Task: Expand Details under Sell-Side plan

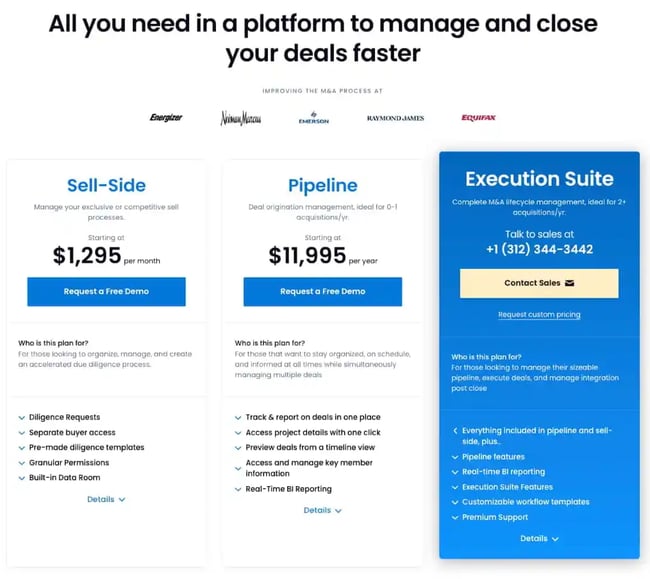Action: (x=106, y=498)
